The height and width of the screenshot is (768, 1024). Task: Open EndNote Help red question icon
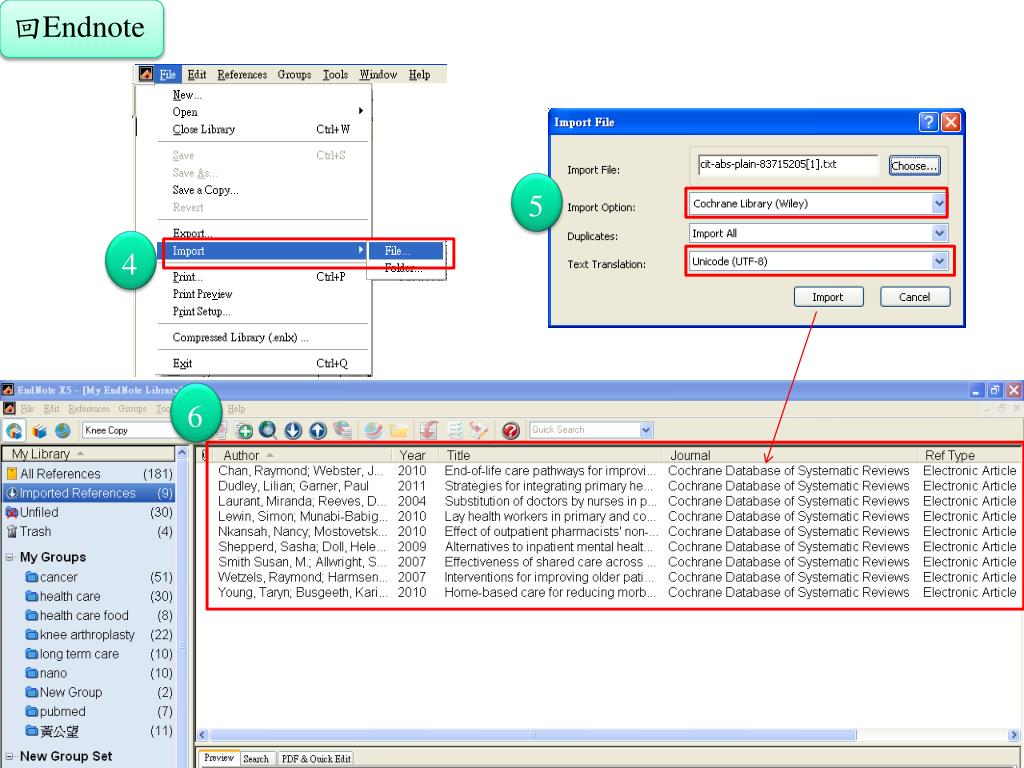(x=511, y=430)
